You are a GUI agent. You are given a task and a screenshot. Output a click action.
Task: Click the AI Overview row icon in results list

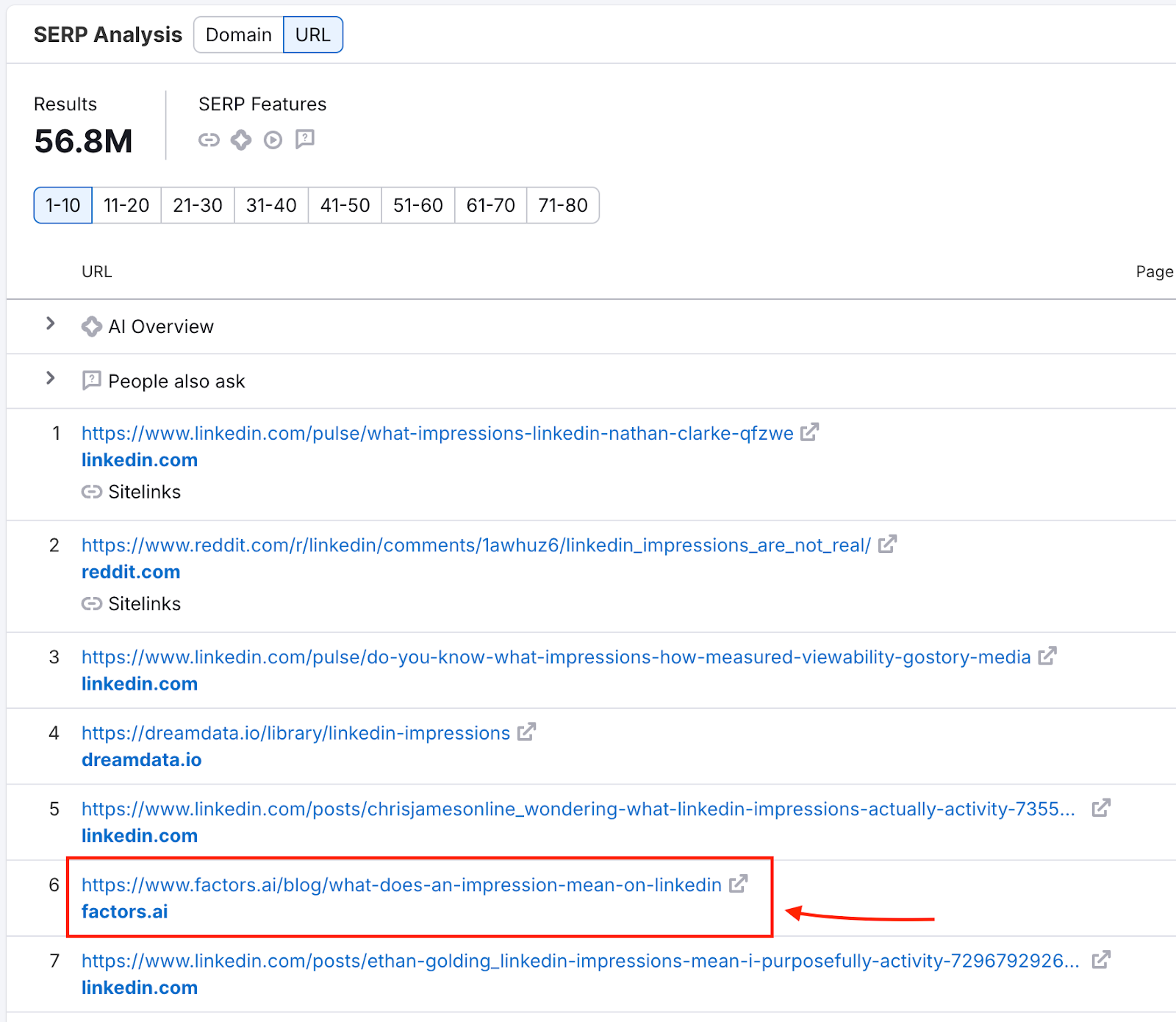pos(91,326)
